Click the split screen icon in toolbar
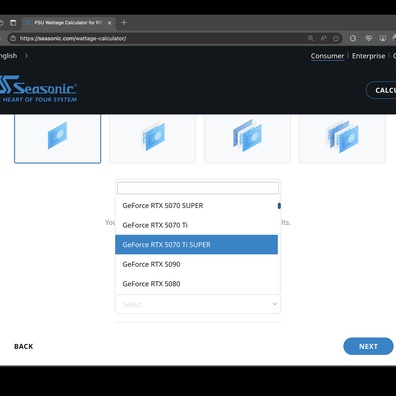Viewport: 396px width, 396px height. click(x=383, y=38)
